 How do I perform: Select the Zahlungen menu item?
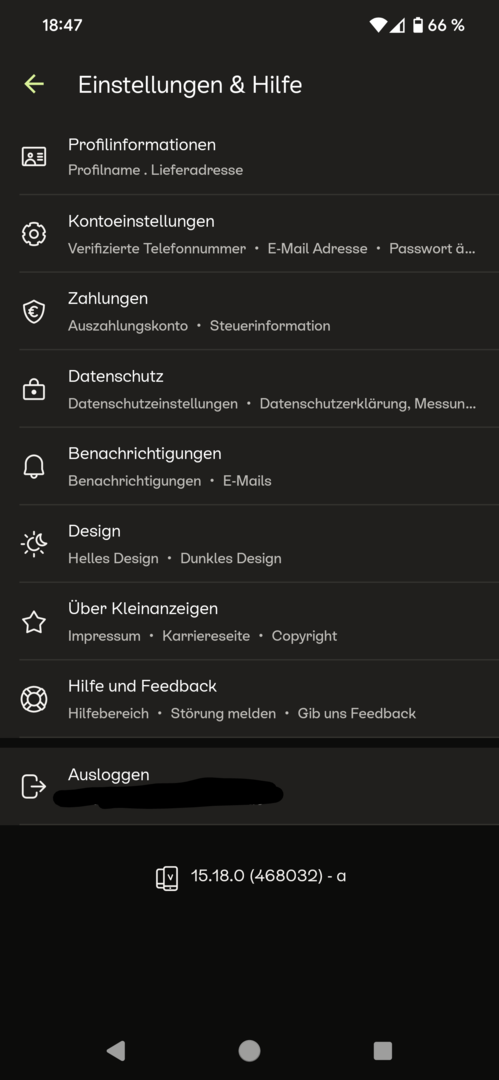[x=250, y=311]
